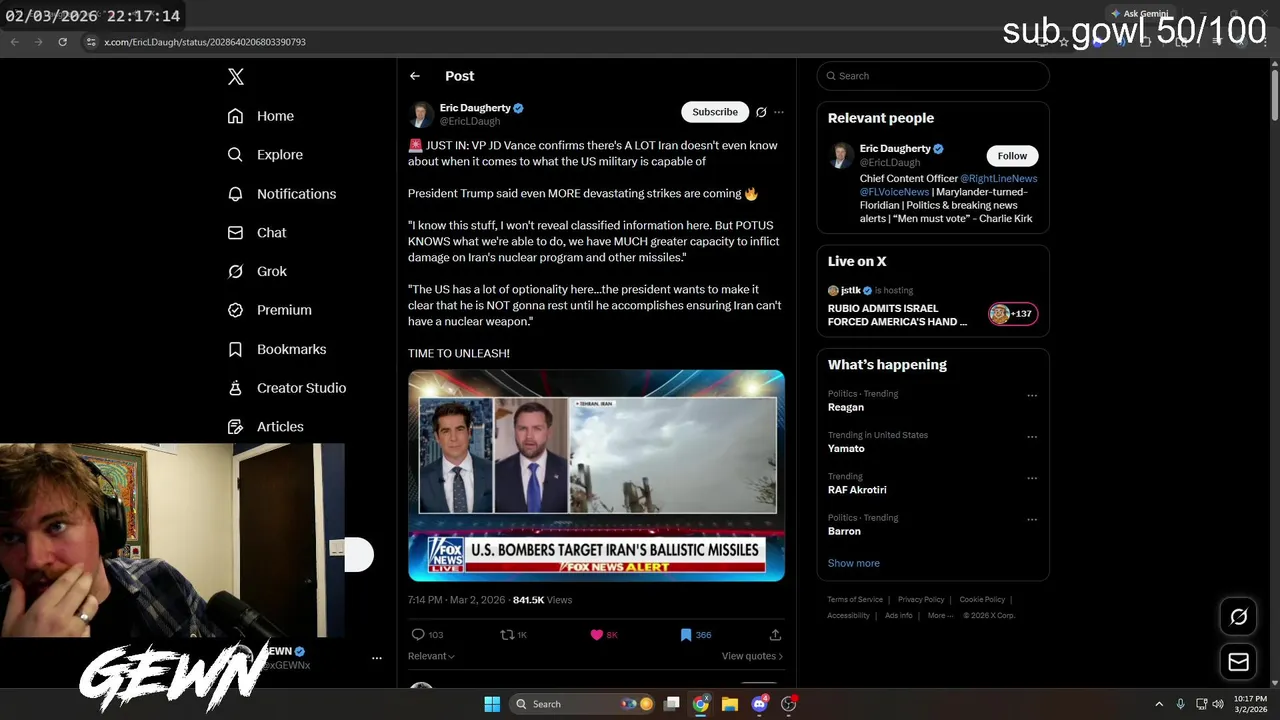Image resolution: width=1280 pixels, height=720 pixels.
Task: Open more options for Reagan trend
Action: pos(1032,396)
